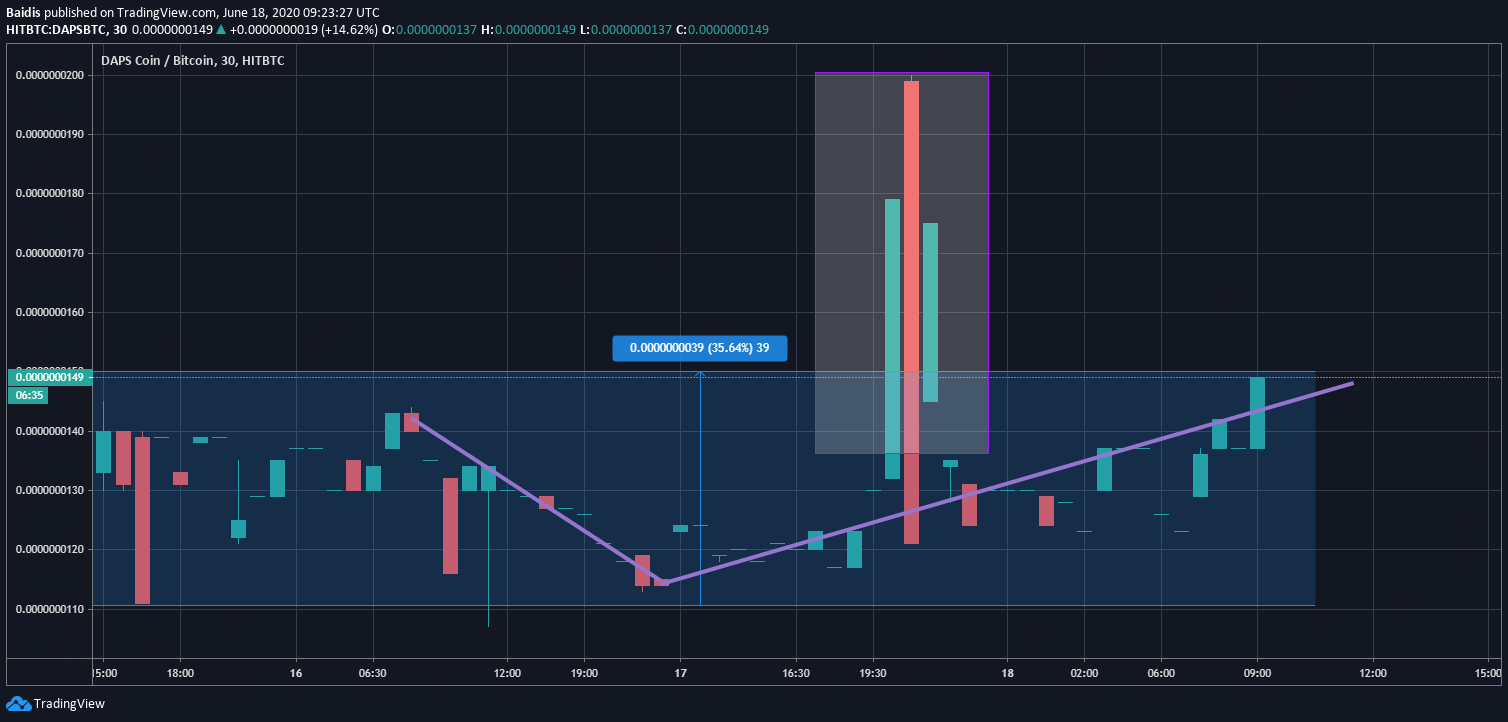Click the time axis date label 17
Viewport: 1508px width, 722px height.
coord(681,673)
